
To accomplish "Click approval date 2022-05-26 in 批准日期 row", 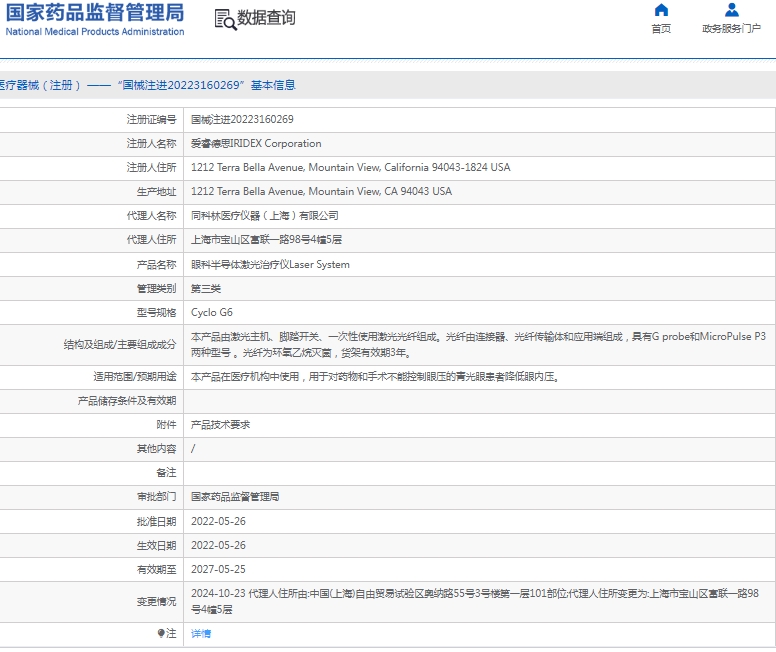I will [218, 521].
